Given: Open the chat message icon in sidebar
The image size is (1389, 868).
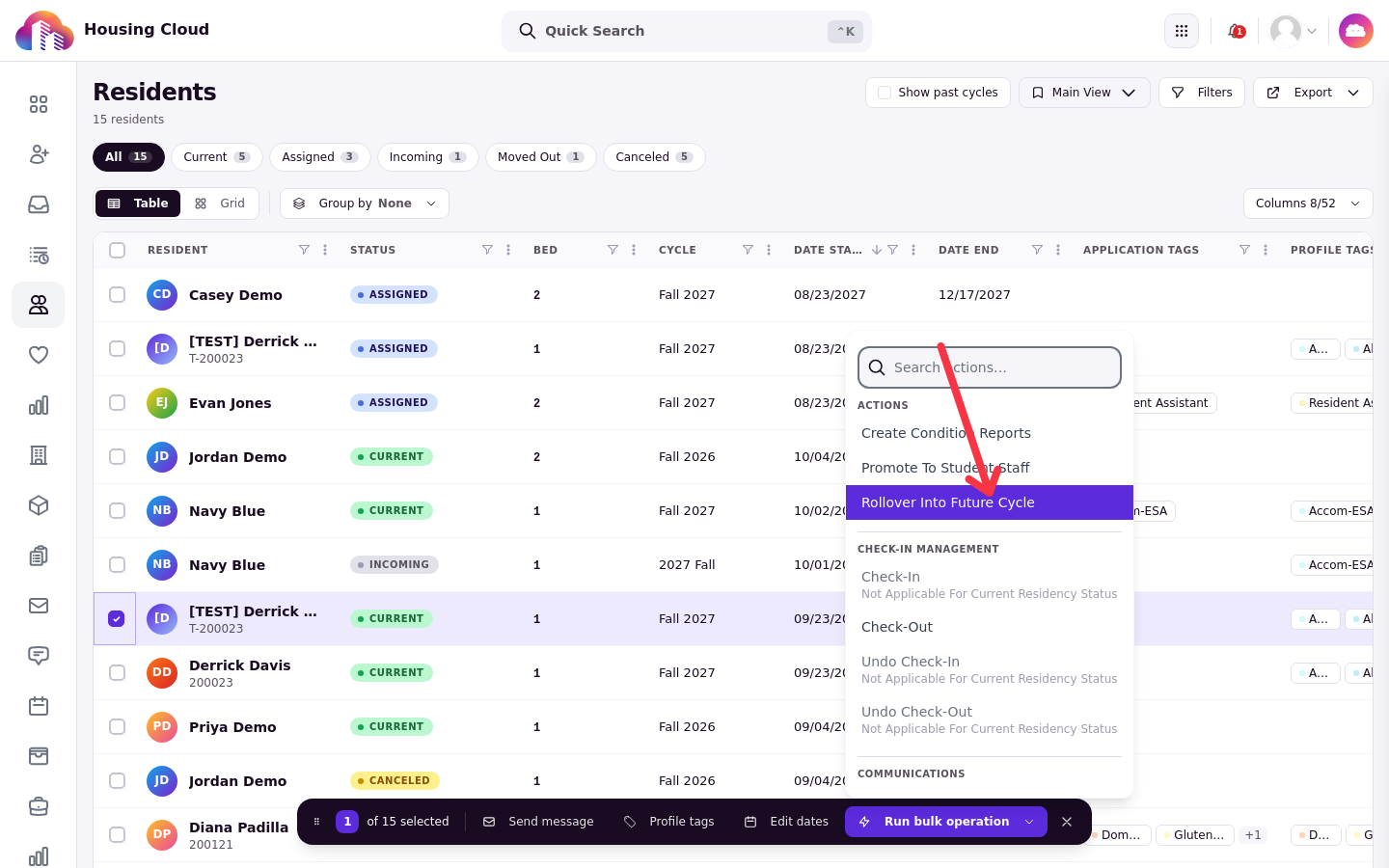Looking at the screenshot, I should click(x=39, y=656).
